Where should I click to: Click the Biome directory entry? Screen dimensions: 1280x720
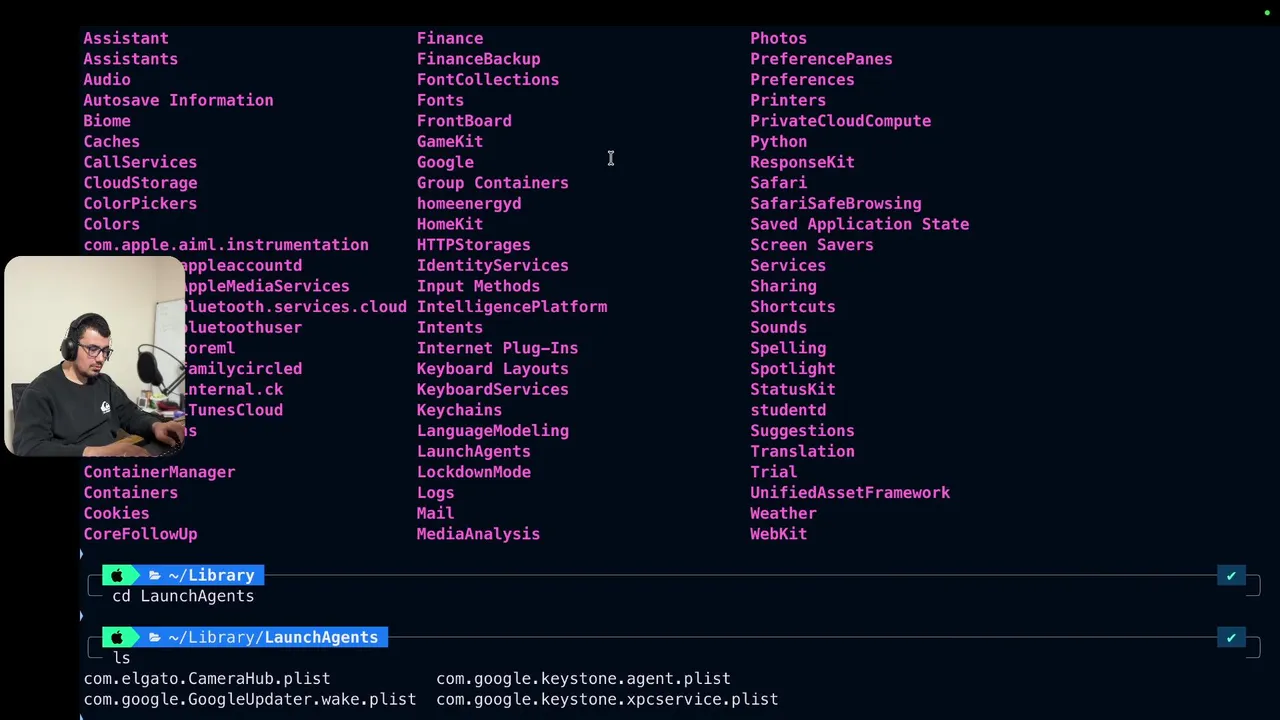click(107, 121)
